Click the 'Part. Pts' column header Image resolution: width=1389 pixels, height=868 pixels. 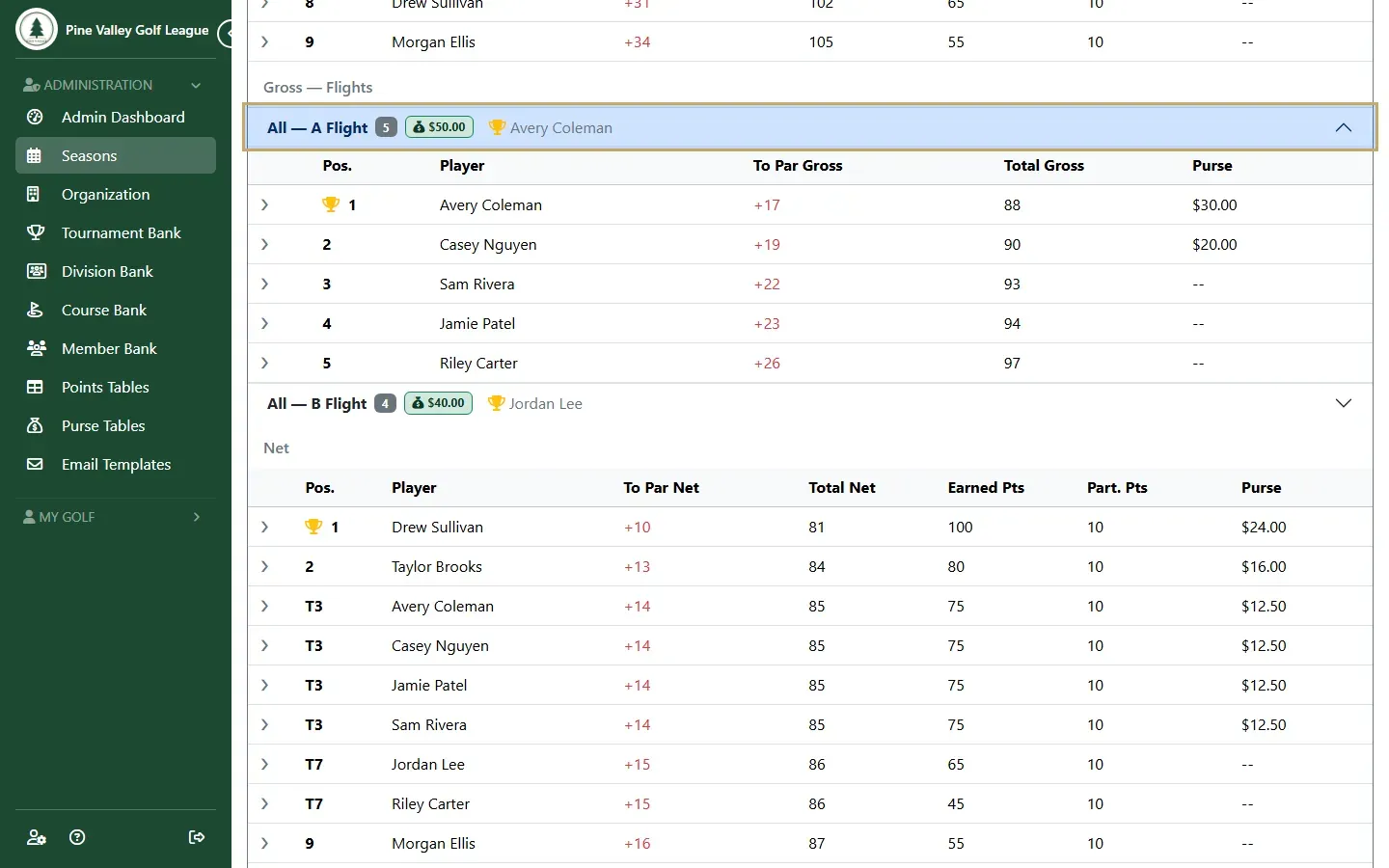coord(1117,488)
